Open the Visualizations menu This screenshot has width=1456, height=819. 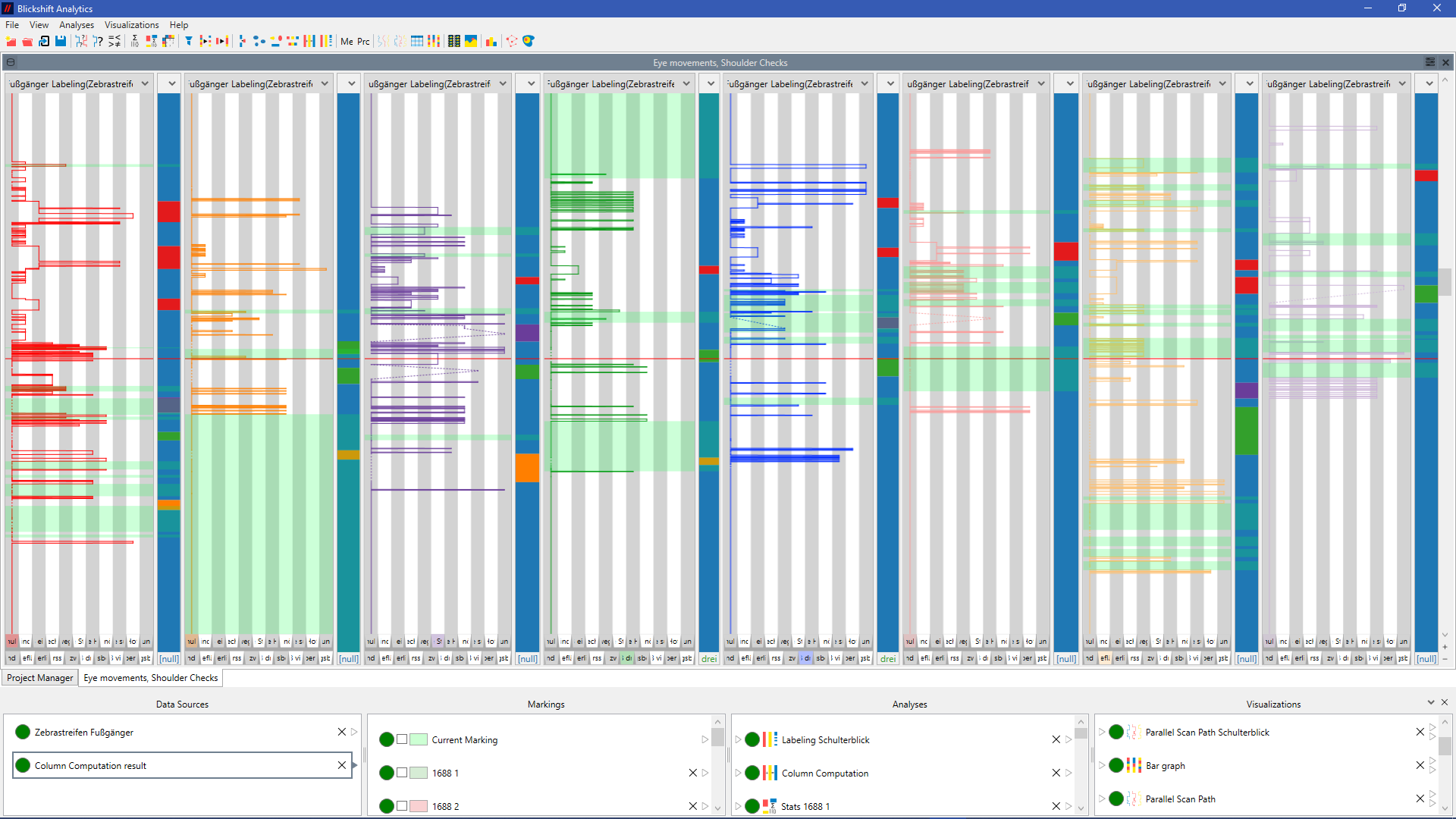[x=132, y=25]
